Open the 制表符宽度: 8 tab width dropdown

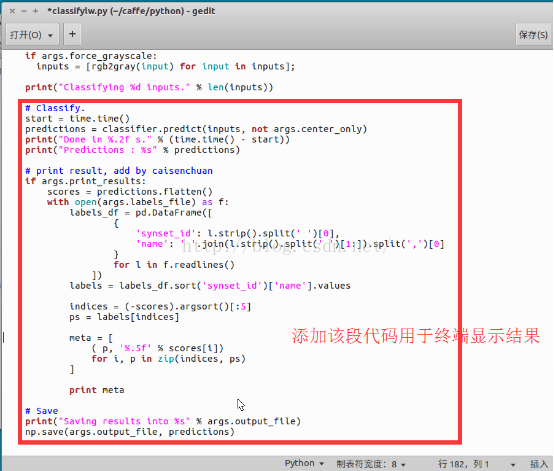(370, 464)
